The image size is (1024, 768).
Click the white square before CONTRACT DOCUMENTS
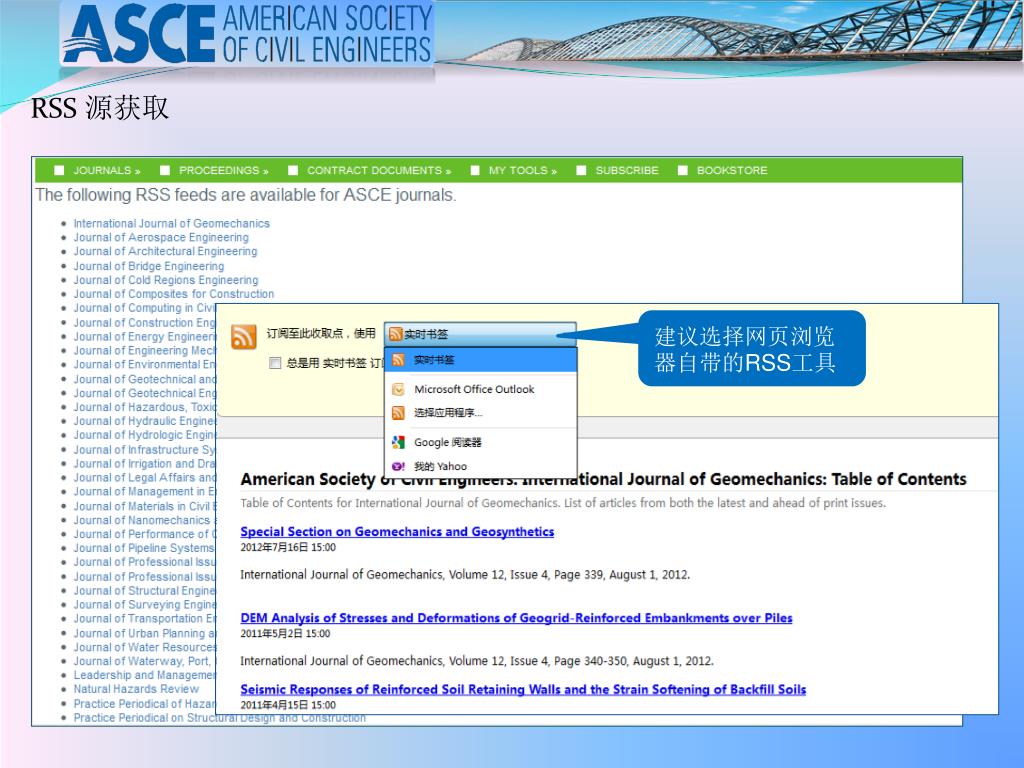coord(293,170)
